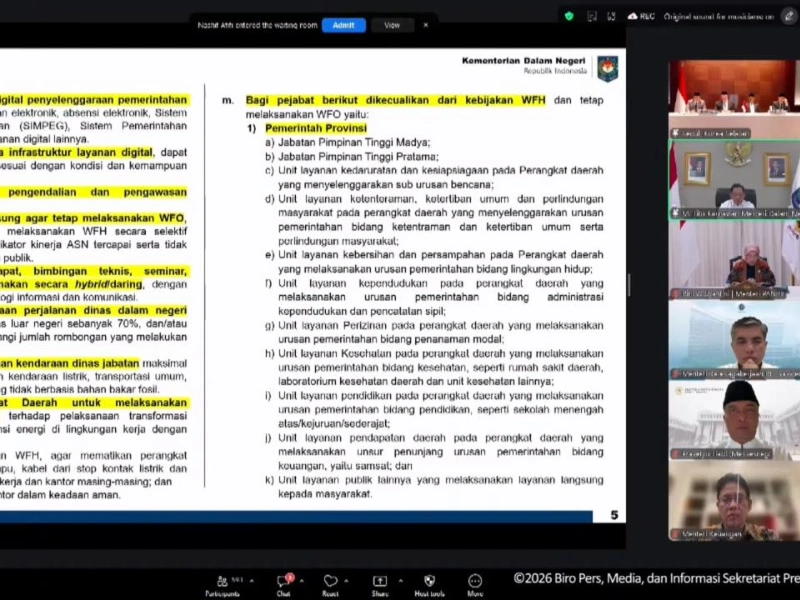The height and width of the screenshot is (600, 800).
Task: Click the Share screen icon
Action: coord(380,582)
